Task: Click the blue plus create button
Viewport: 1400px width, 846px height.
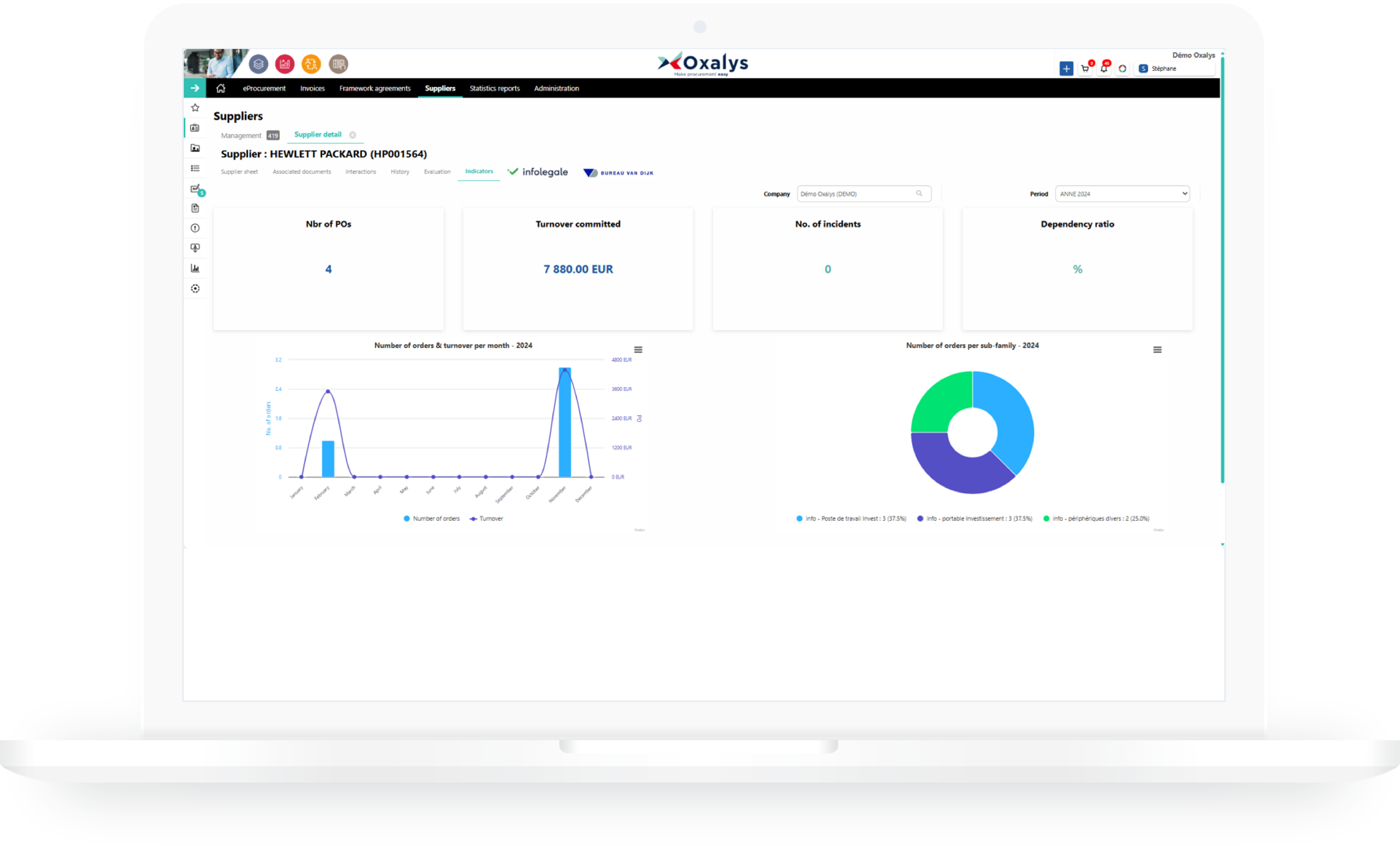Action: coord(1066,69)
